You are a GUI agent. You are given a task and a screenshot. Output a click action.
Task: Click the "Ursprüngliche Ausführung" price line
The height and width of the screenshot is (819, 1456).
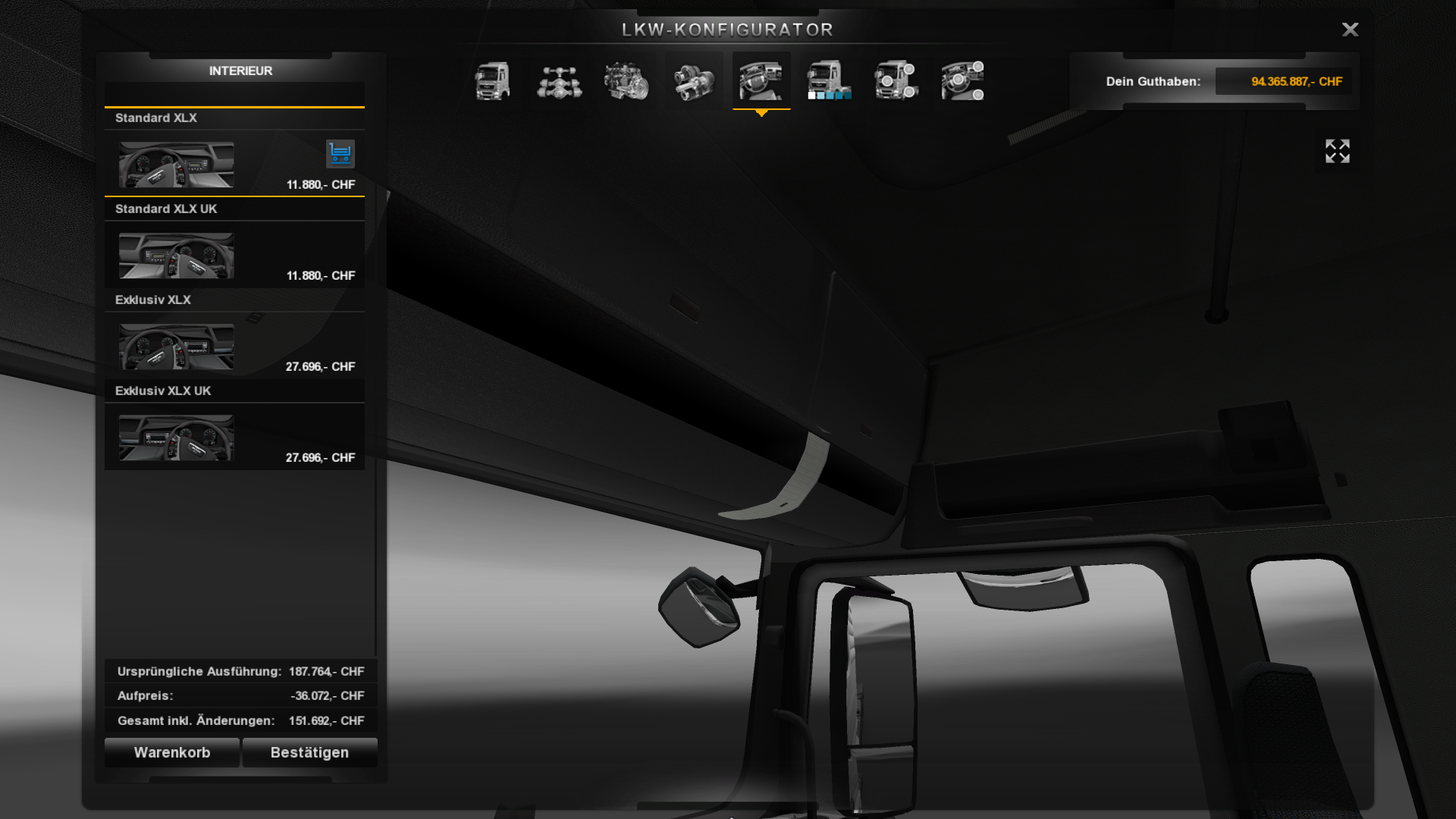241,671
